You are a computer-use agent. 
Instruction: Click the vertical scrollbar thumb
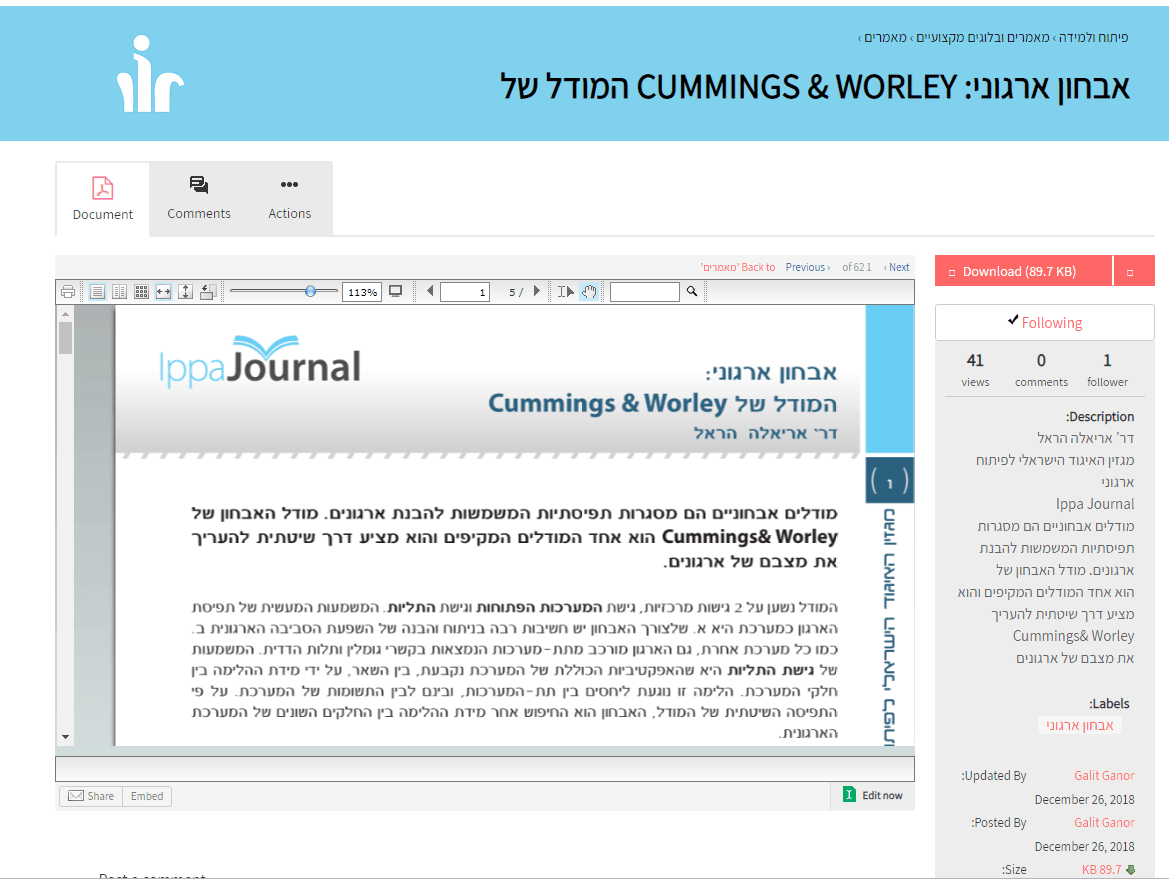[x=66, y=338]
